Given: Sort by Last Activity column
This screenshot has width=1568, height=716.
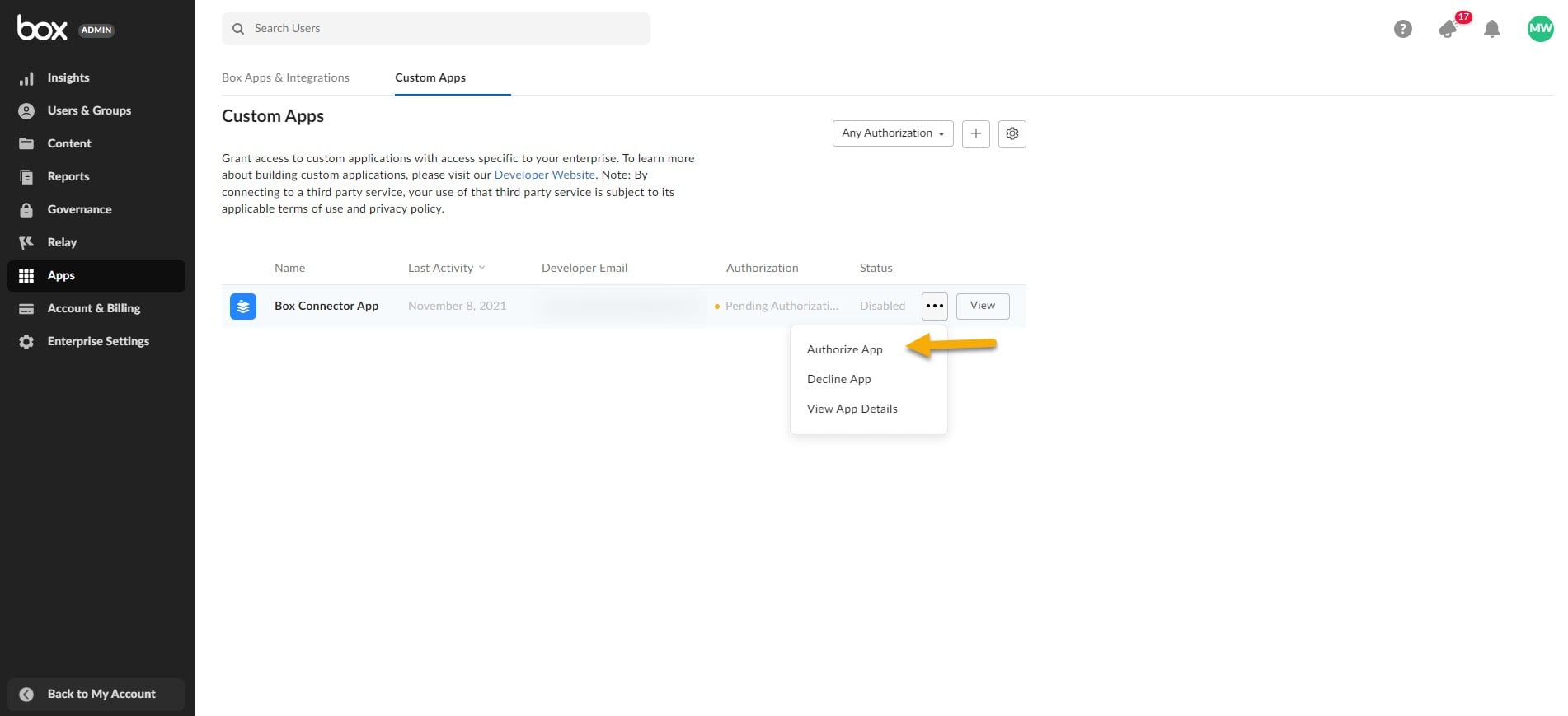Looking at the screenshot, I should (x=446, y=268).
